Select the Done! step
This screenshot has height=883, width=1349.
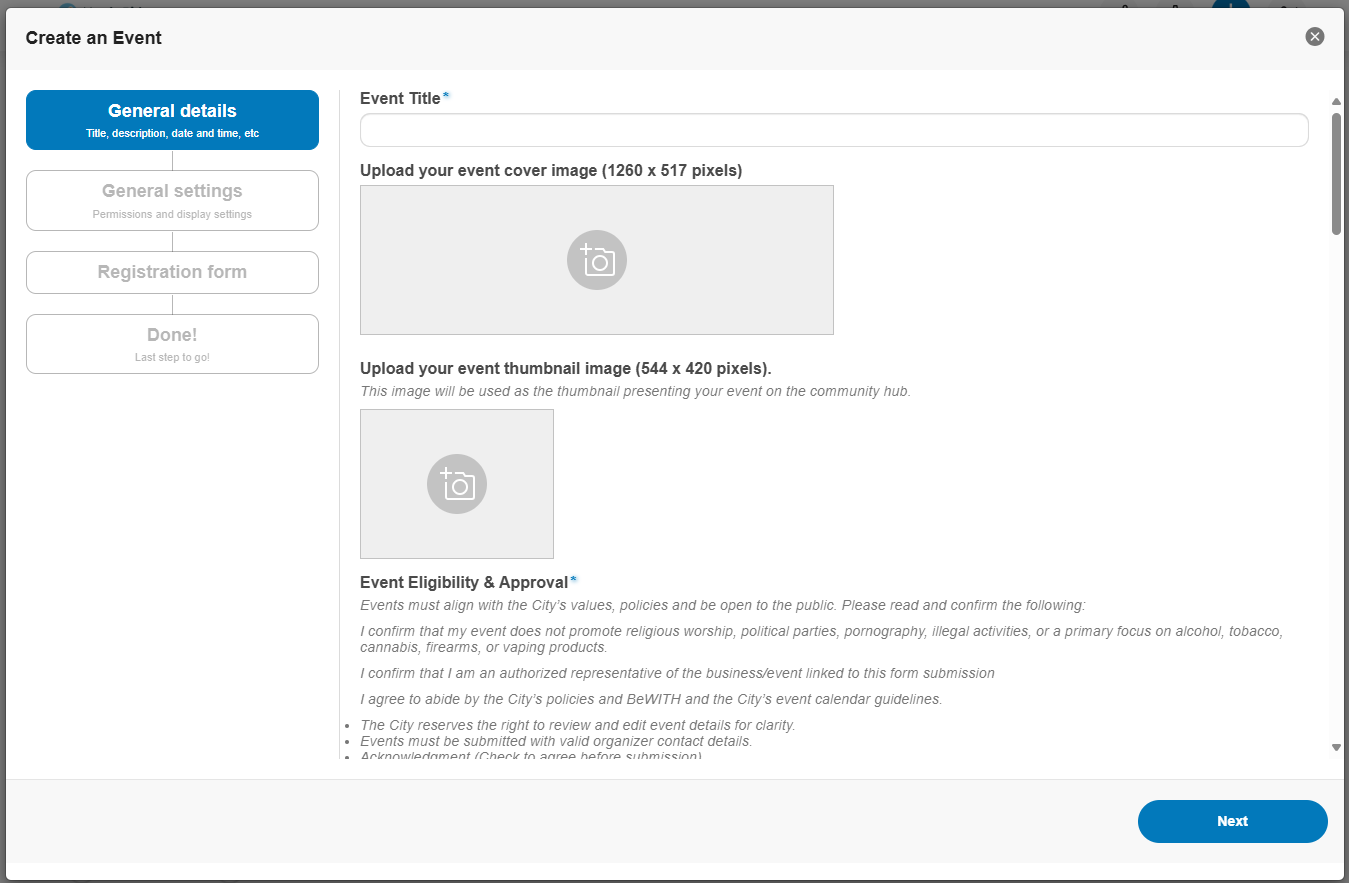point(172,343)
